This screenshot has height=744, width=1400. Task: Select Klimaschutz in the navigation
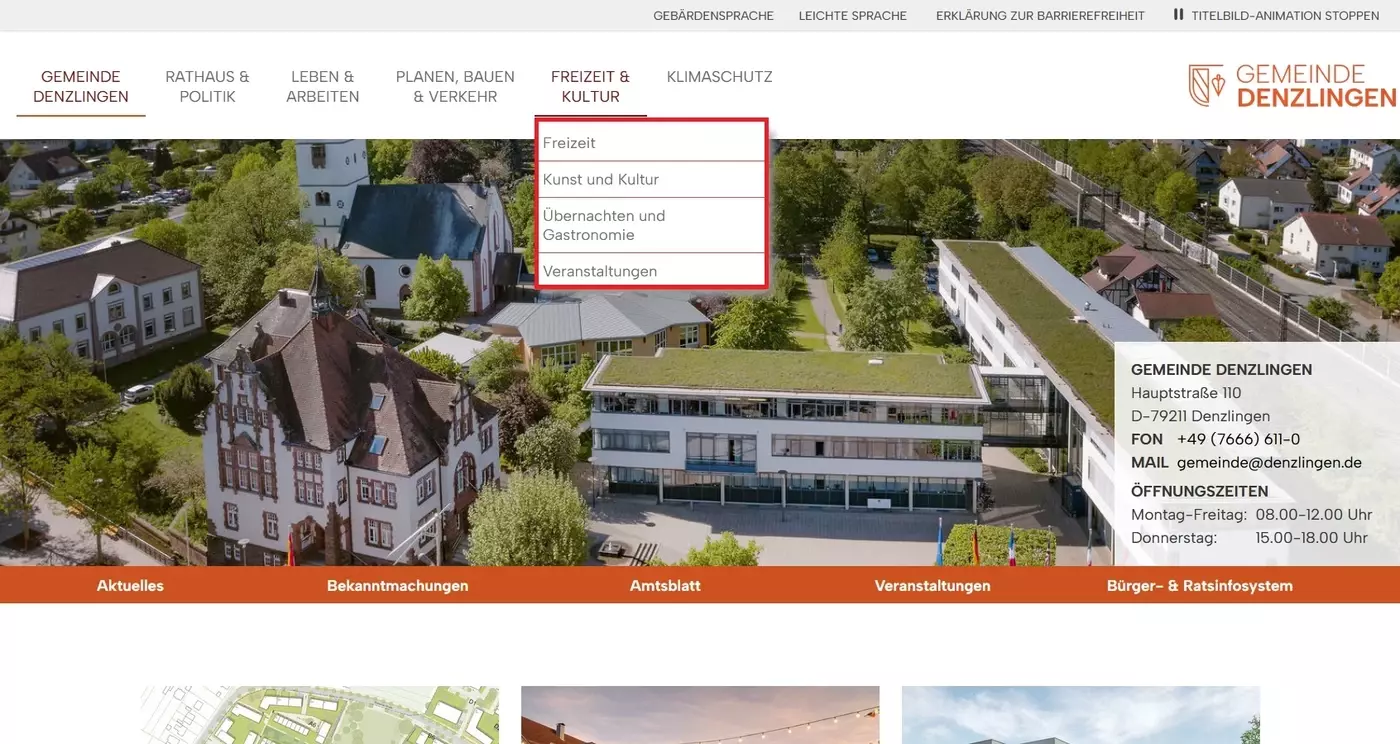(719, 76)
